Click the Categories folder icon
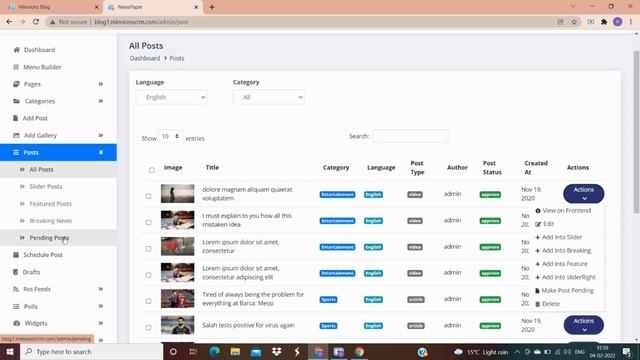The width and height of the screenshot is (640, 360). point(16,101)
